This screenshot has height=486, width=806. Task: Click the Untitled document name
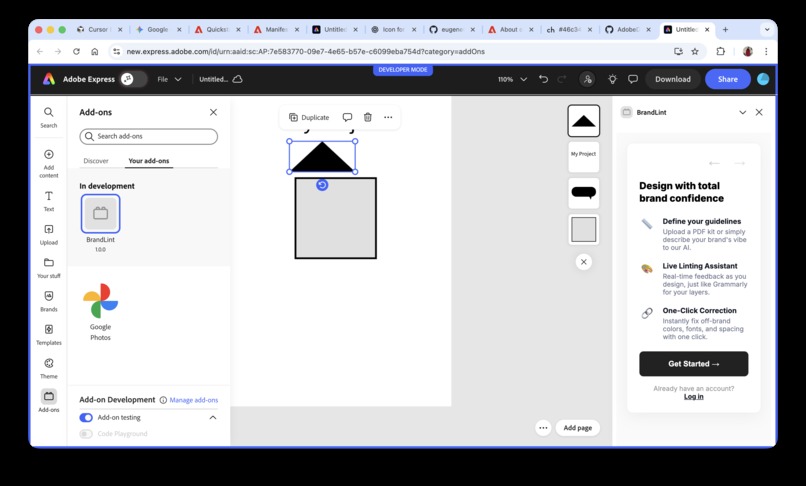click(x=213, y=79)
